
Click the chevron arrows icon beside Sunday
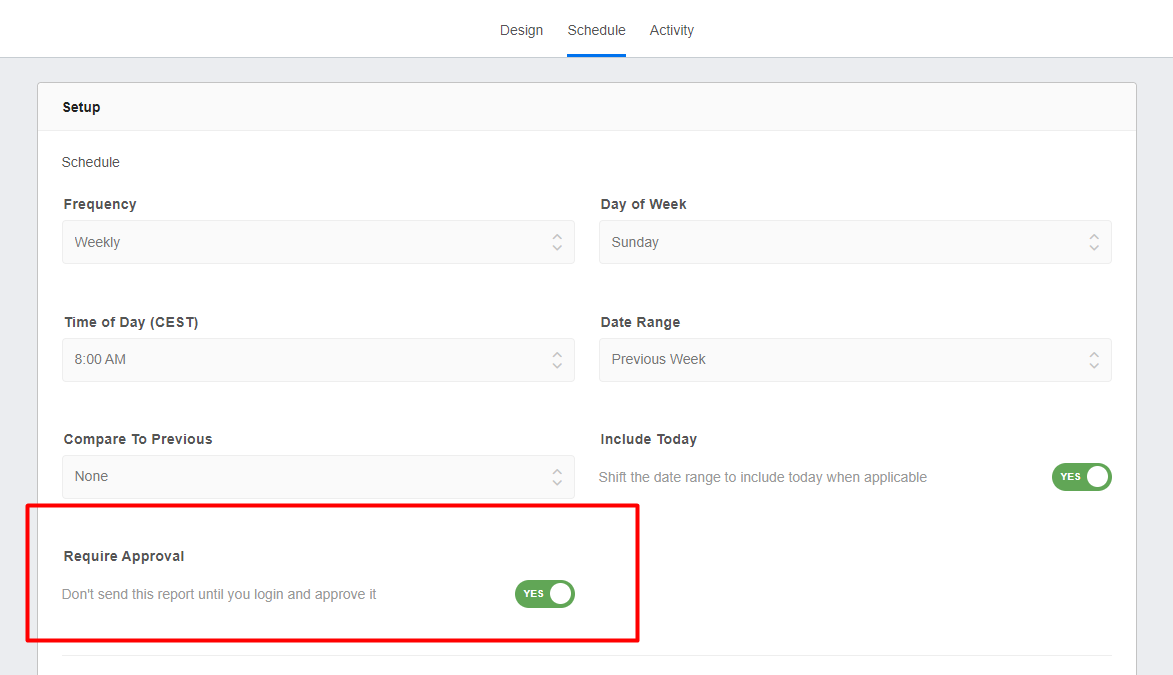(x=1094, y=242)
